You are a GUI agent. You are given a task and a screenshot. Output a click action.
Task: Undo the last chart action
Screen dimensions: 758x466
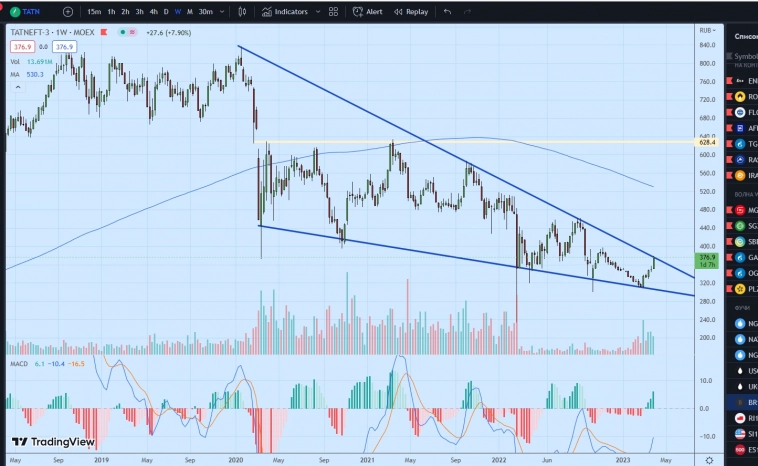(447, 12)
